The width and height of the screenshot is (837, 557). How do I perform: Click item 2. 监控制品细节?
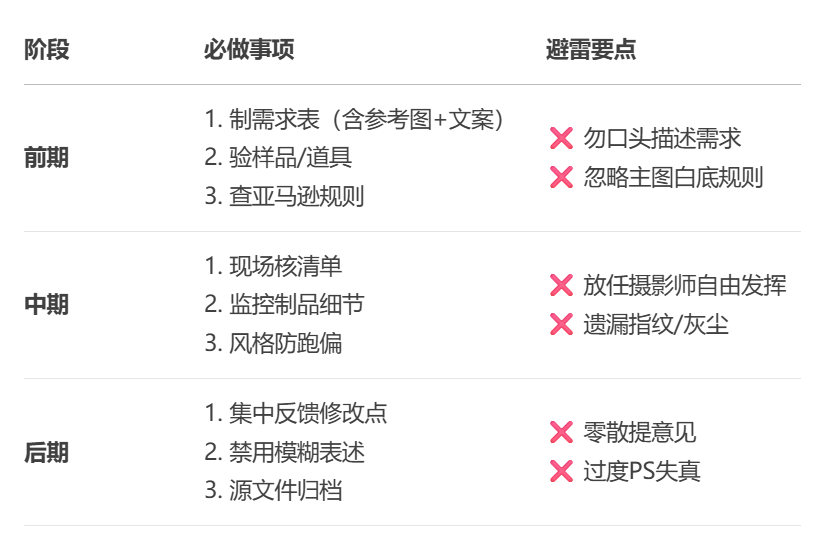[284, 304]
